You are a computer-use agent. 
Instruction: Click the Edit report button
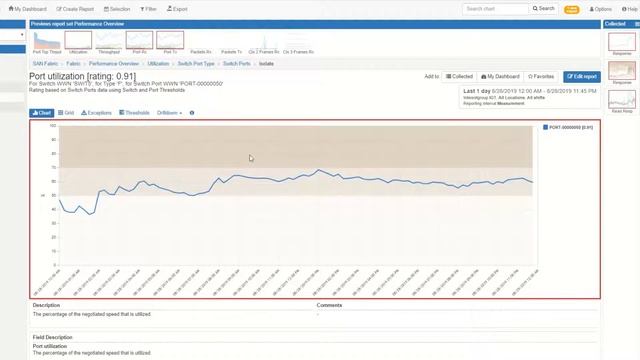582,76
